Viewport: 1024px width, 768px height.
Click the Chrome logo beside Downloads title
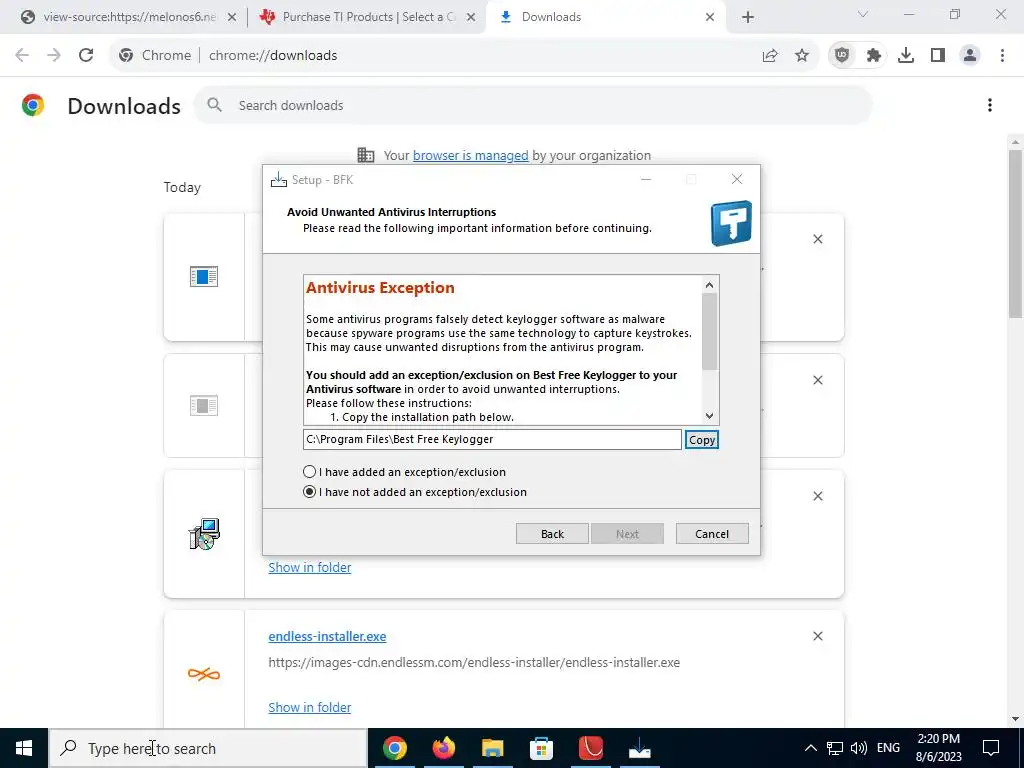[33, 105]
